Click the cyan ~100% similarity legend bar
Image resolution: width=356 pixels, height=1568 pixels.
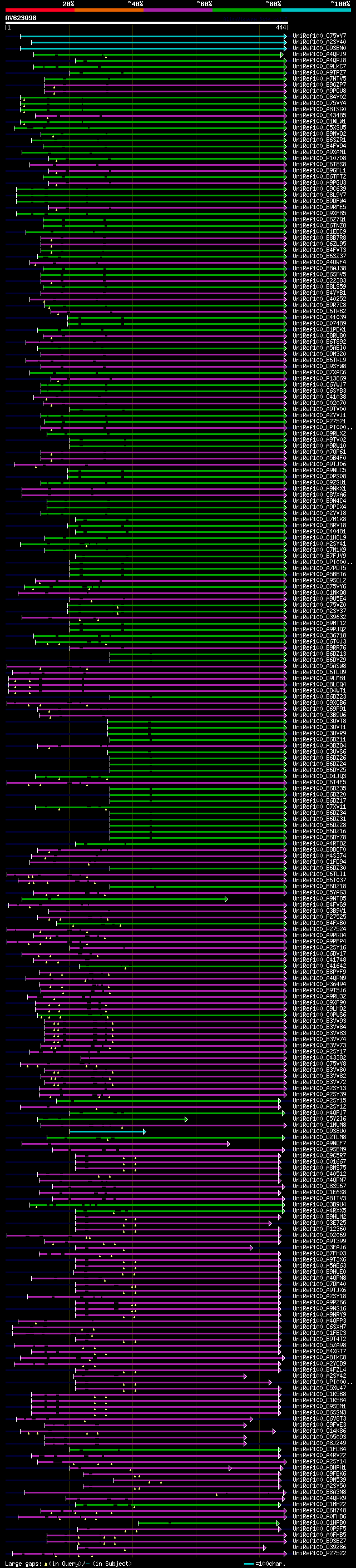[x=316, y=10]
